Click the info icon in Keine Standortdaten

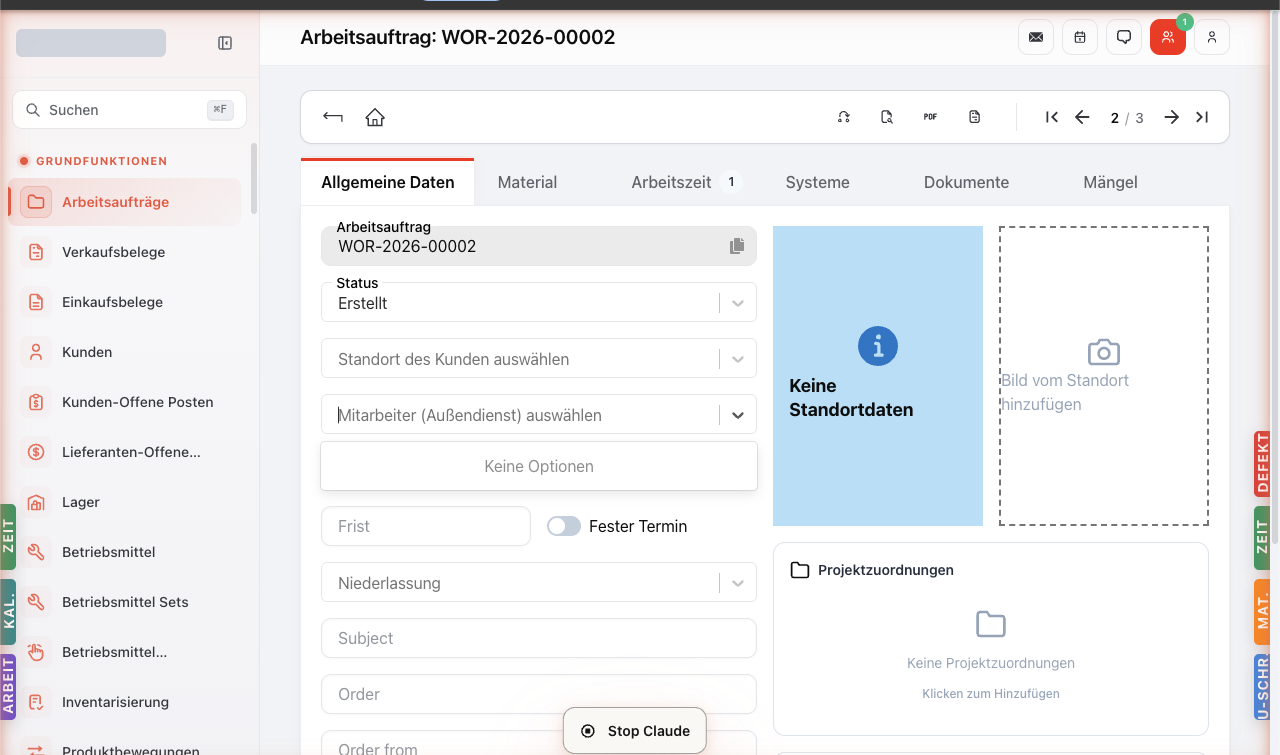coord(878,346)
